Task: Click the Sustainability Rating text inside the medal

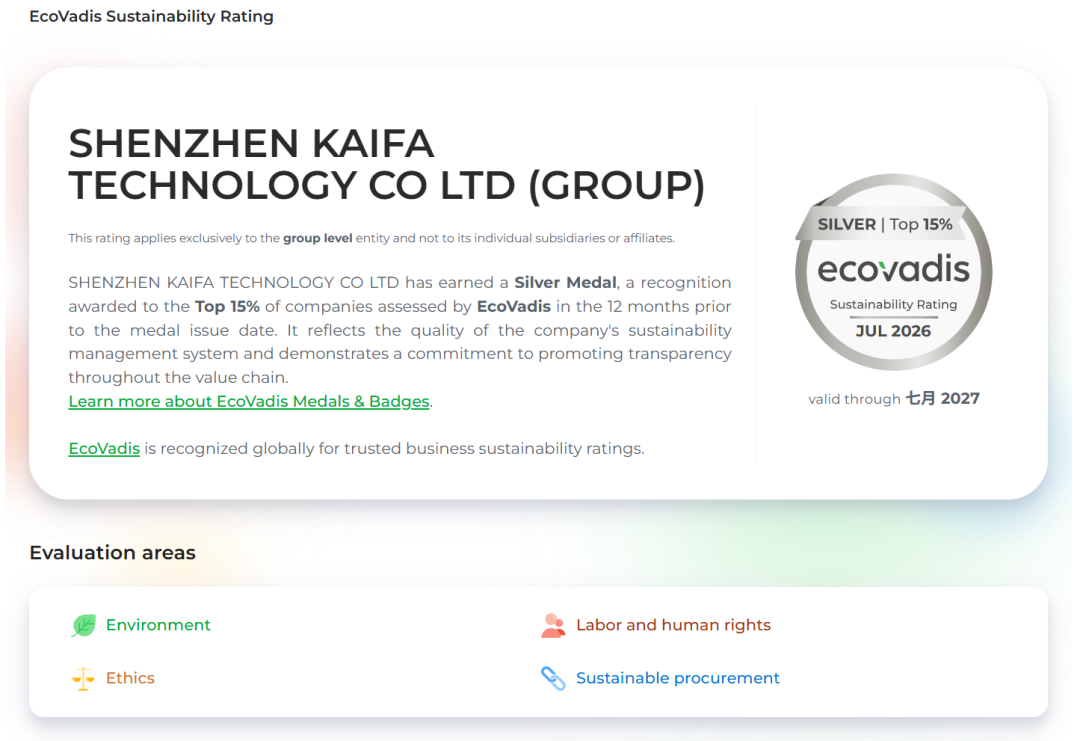Action: [893, 304]
